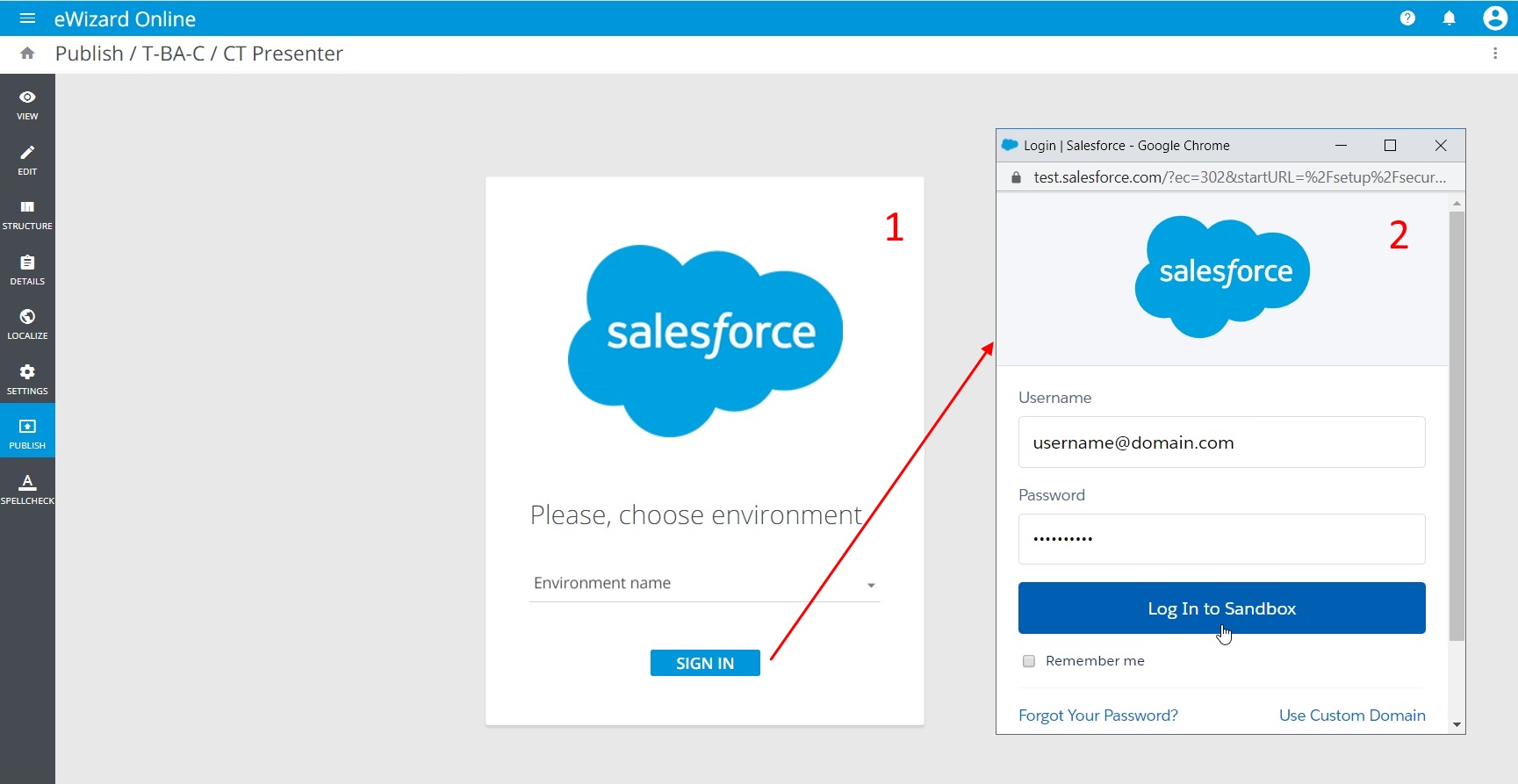Open the user account avatar menu
Image resolution: width=1518 pixels, height=784 pixels.
pos(1494,18)
